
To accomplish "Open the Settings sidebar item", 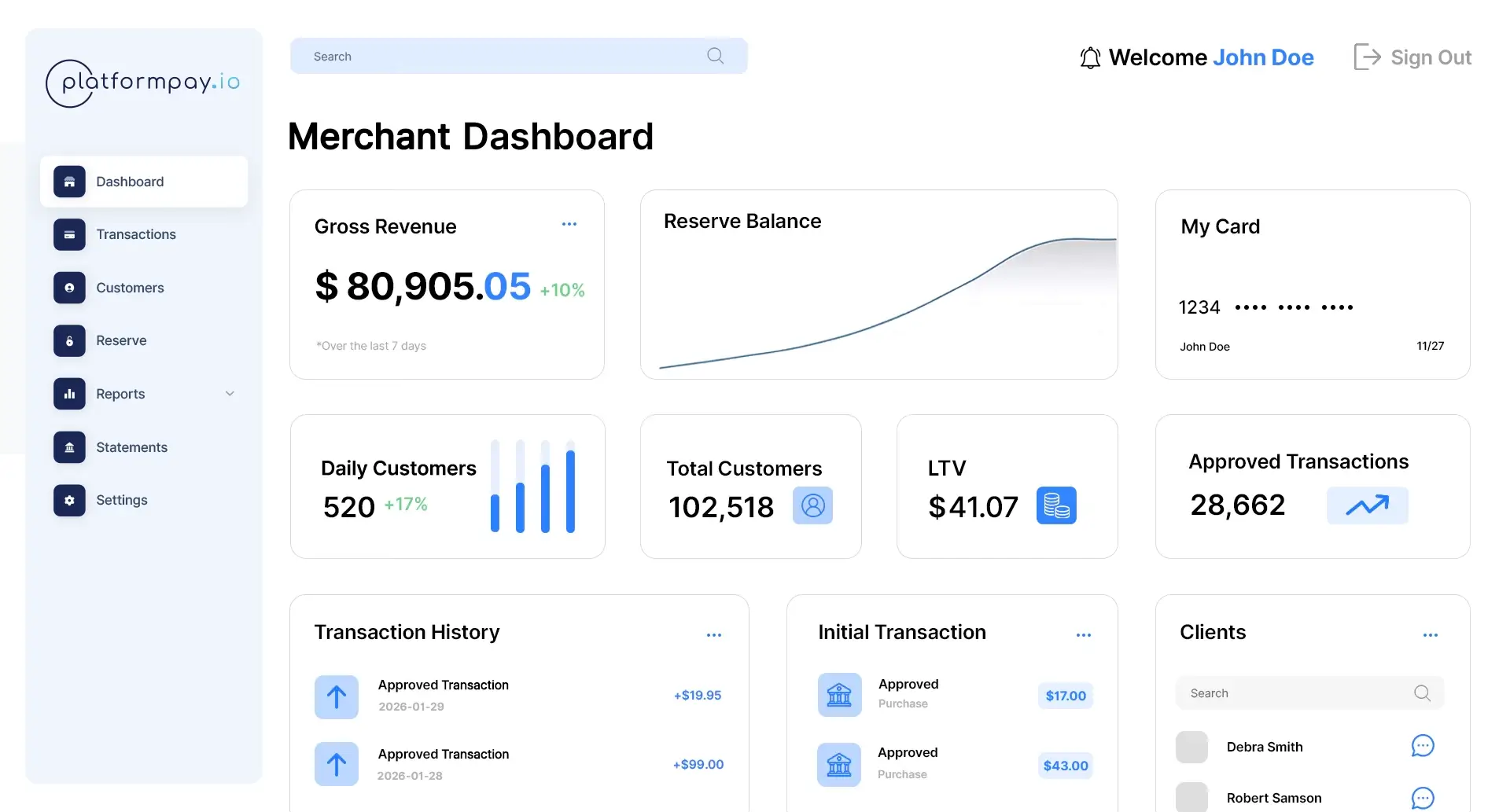I will tap(122, 500).
